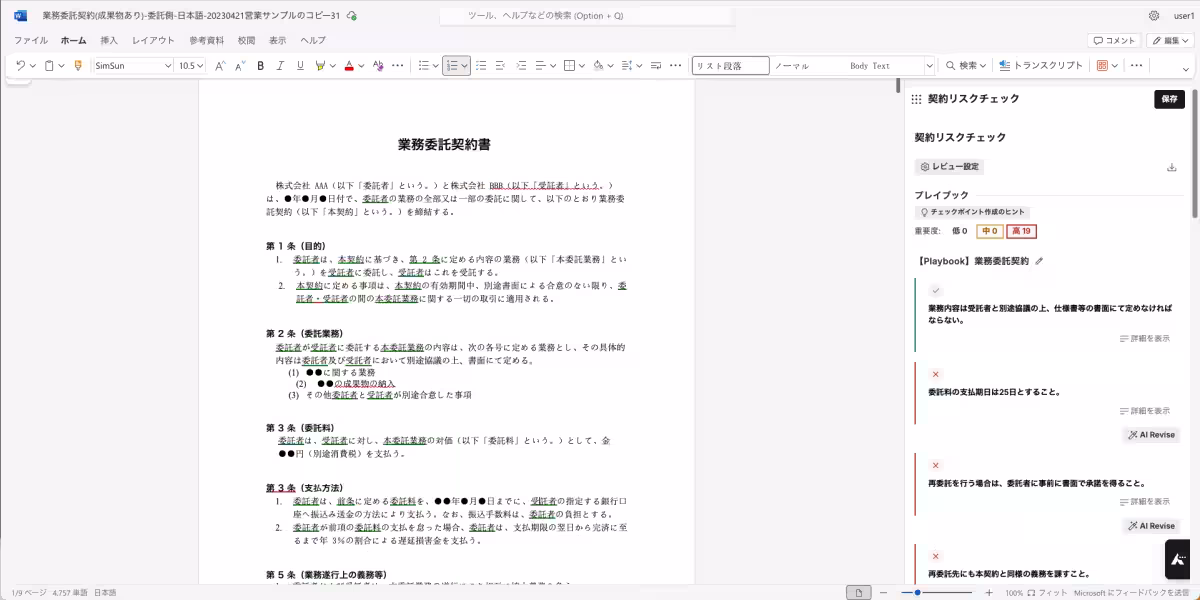Click the 保存 (Save) button in risk panel
The width and height of the screenshot is (1200, 600).
(1168, 99)
